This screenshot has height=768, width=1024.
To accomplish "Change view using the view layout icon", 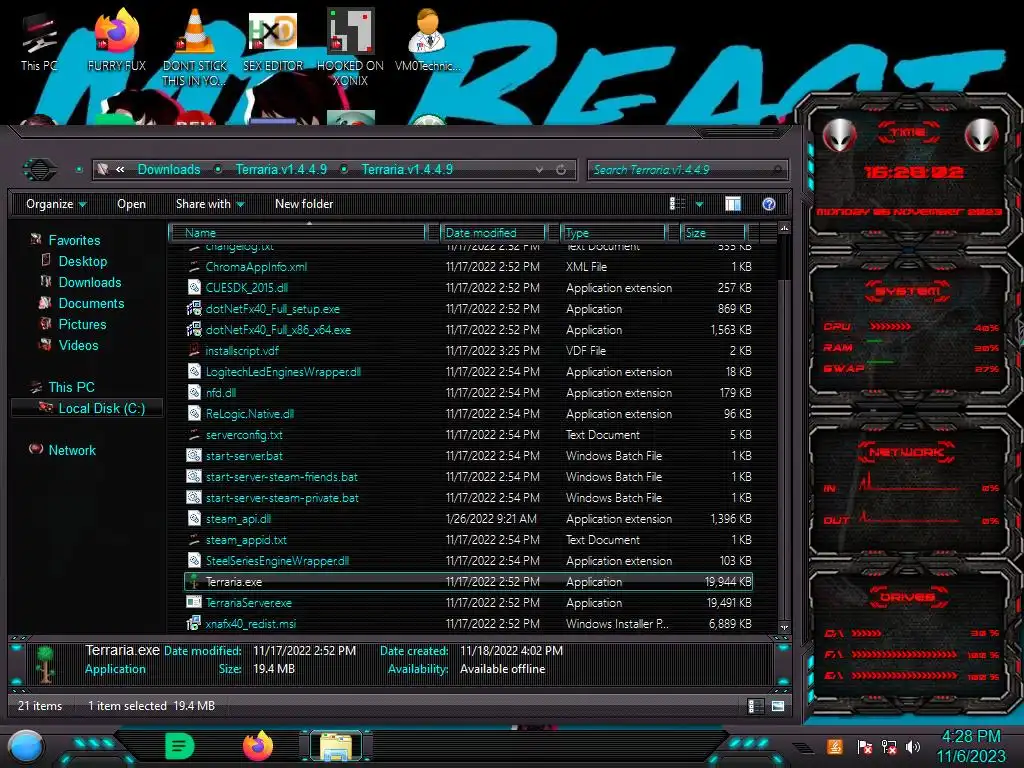I will click(x=677, y=204).
